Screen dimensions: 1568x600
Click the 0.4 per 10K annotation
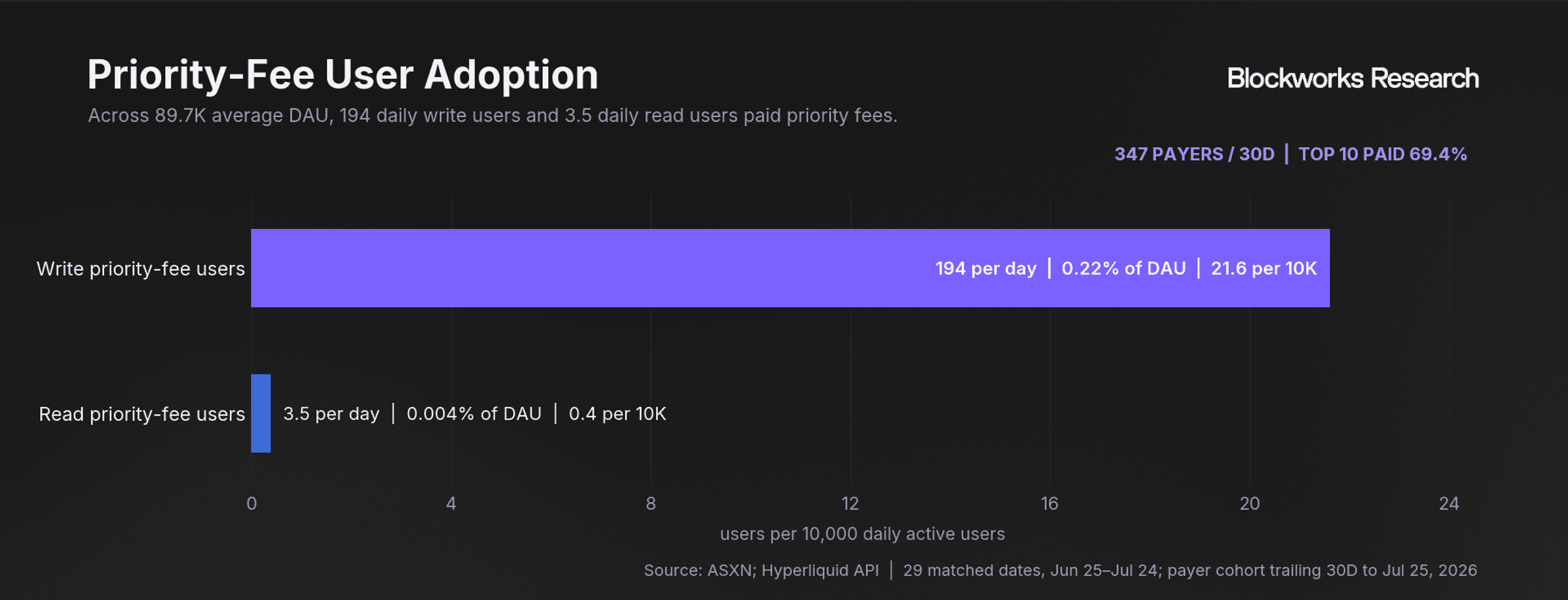coord(617,414)
